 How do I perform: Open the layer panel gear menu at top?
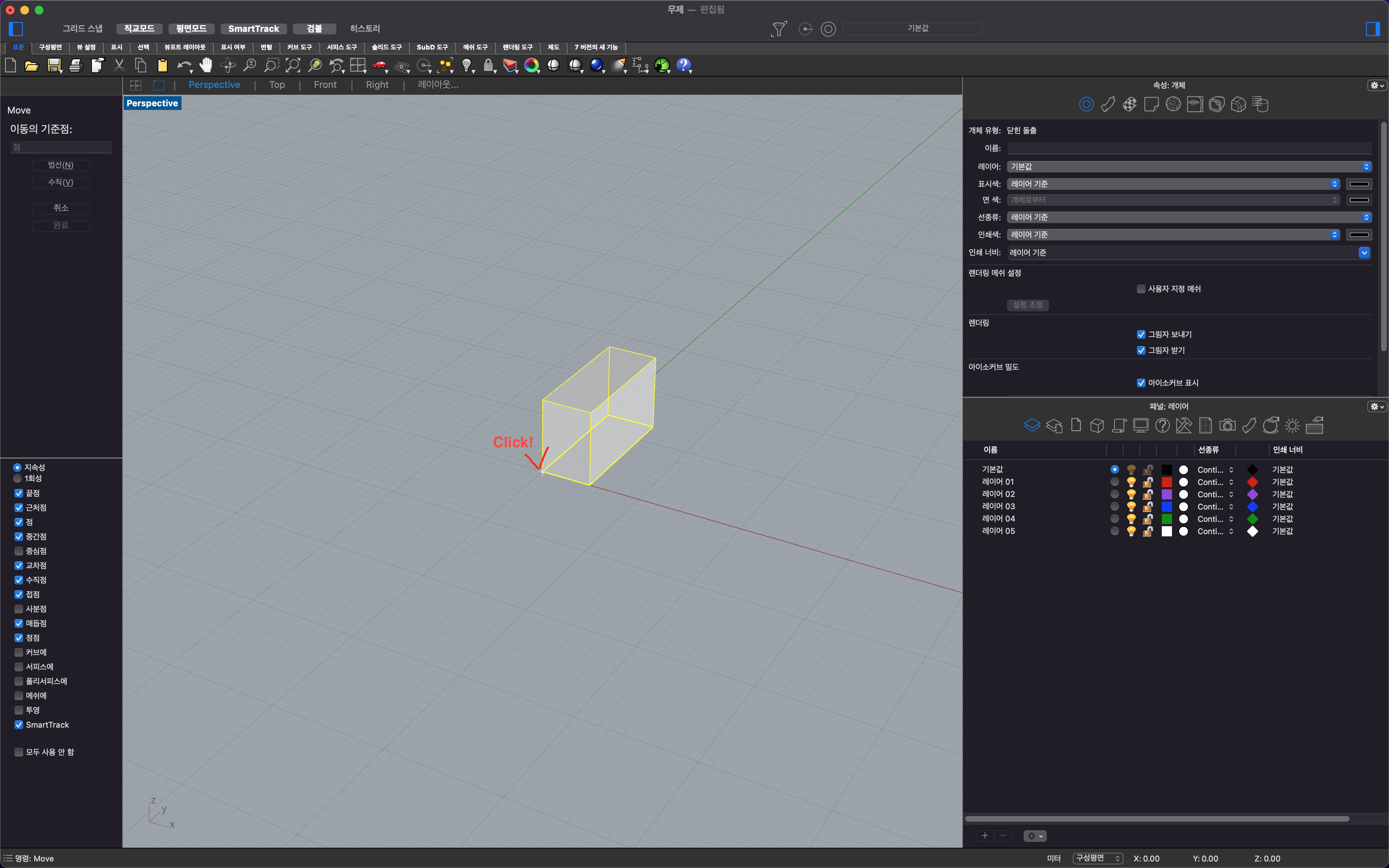click(x=1377, y=407)
